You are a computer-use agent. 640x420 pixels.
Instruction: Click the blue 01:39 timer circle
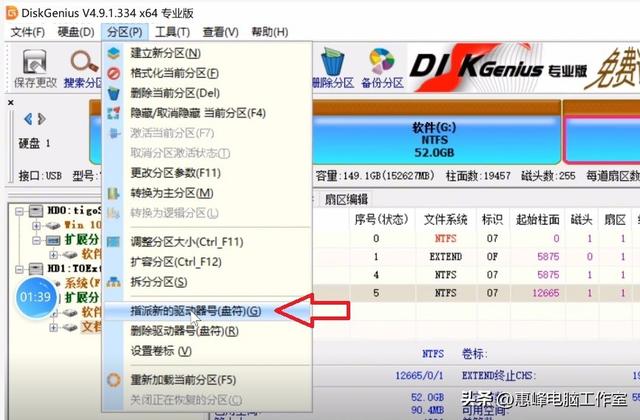(x=36, y=297)
